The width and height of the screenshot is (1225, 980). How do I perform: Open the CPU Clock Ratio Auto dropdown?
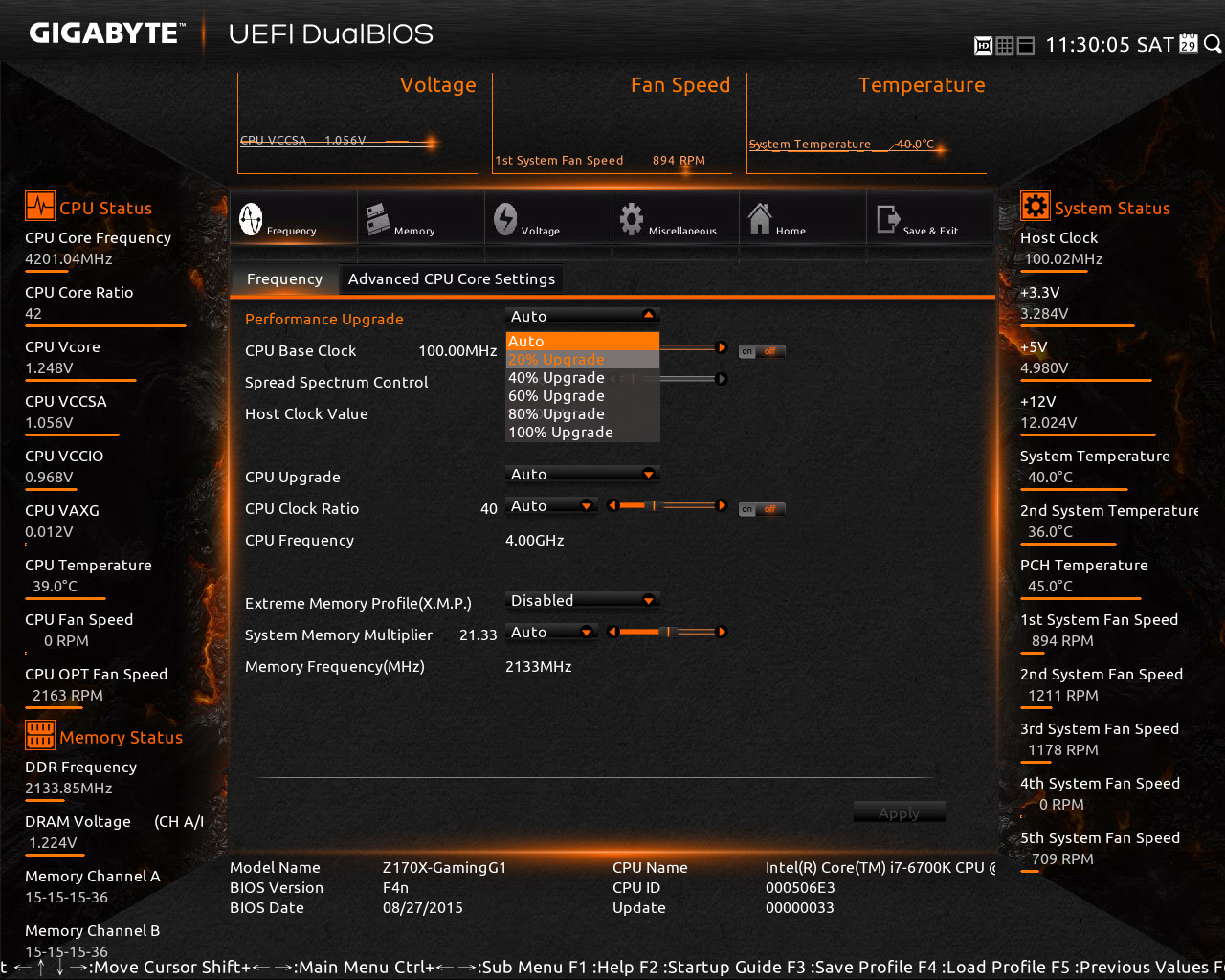pyautogui.click(x=552, y=505)
